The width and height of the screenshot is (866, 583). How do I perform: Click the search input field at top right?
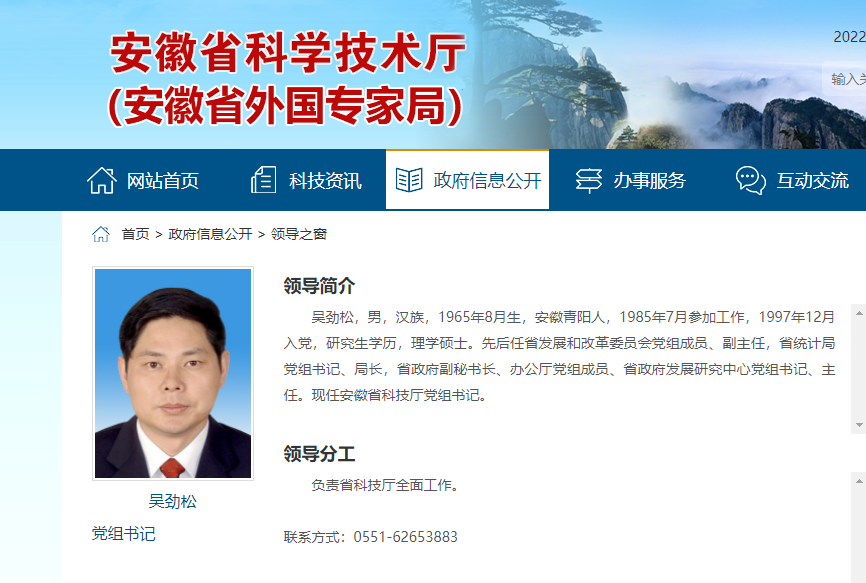coord(844,79)
